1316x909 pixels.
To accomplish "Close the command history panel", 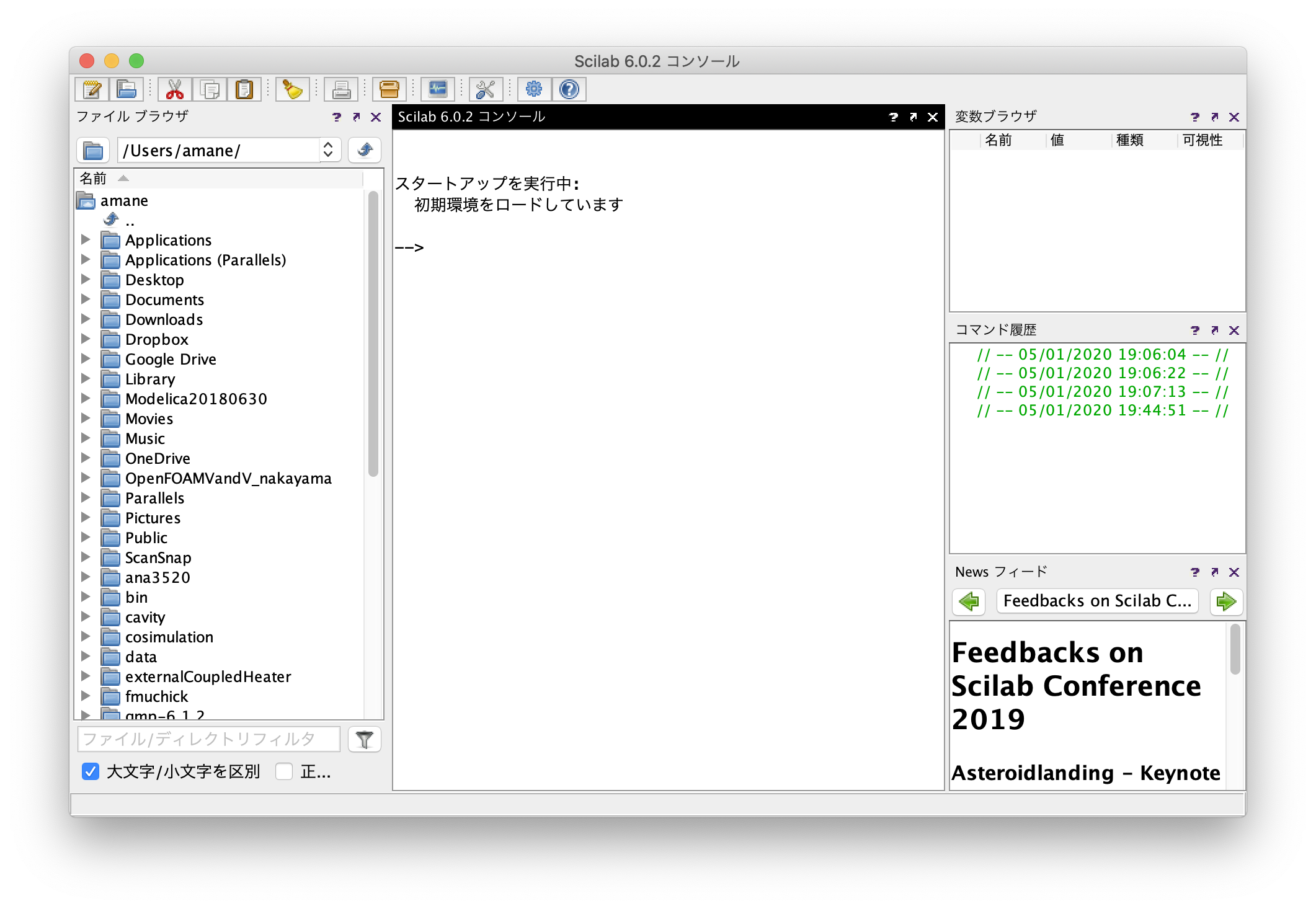I will tap(1234, 330).
